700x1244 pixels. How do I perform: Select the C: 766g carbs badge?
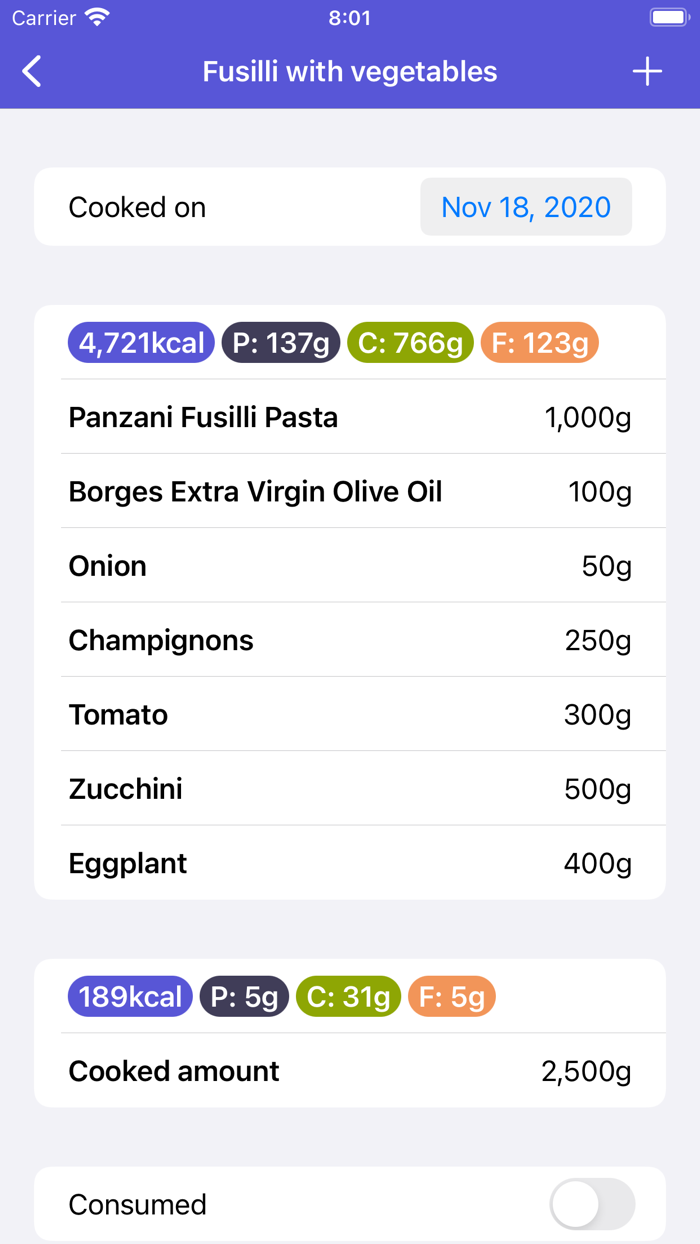click(x=410, y=342)
